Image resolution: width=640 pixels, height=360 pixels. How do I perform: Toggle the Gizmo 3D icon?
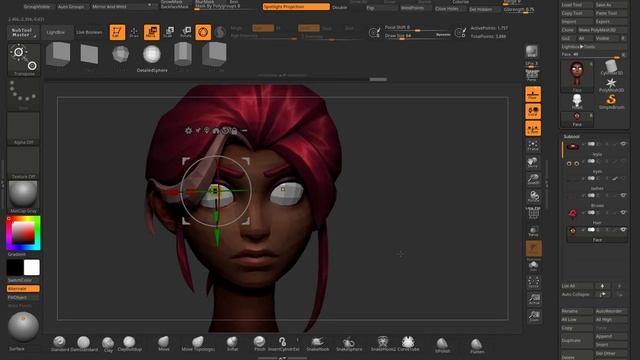pyautogui.click(x=203, y=32)
